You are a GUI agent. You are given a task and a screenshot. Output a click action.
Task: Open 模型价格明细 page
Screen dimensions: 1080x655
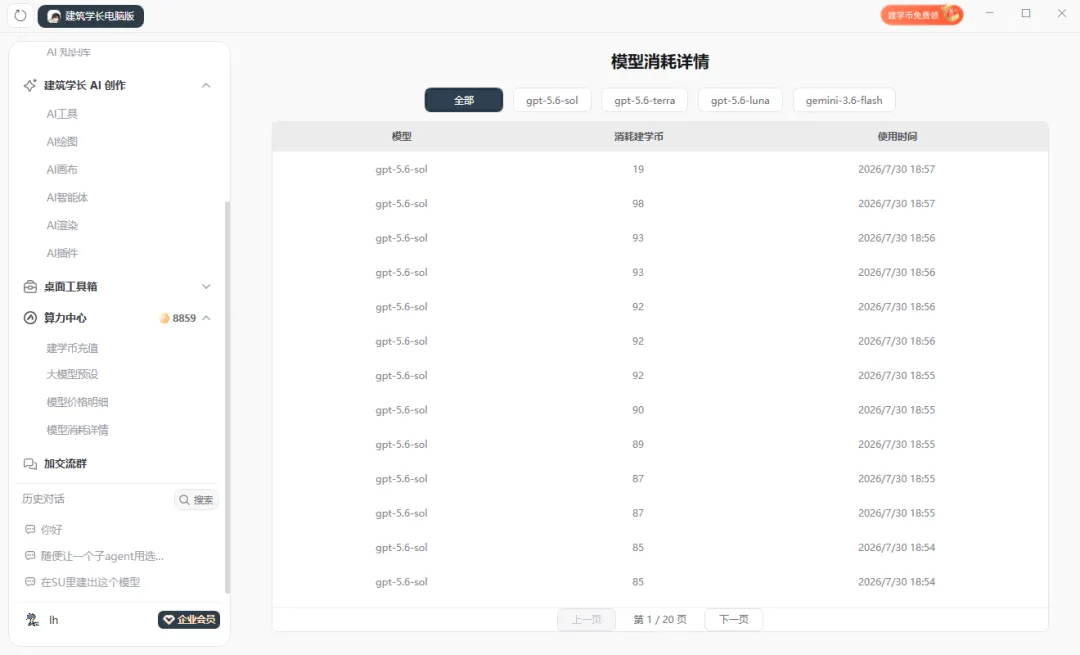pyautogui.click(x=77, y=402)
